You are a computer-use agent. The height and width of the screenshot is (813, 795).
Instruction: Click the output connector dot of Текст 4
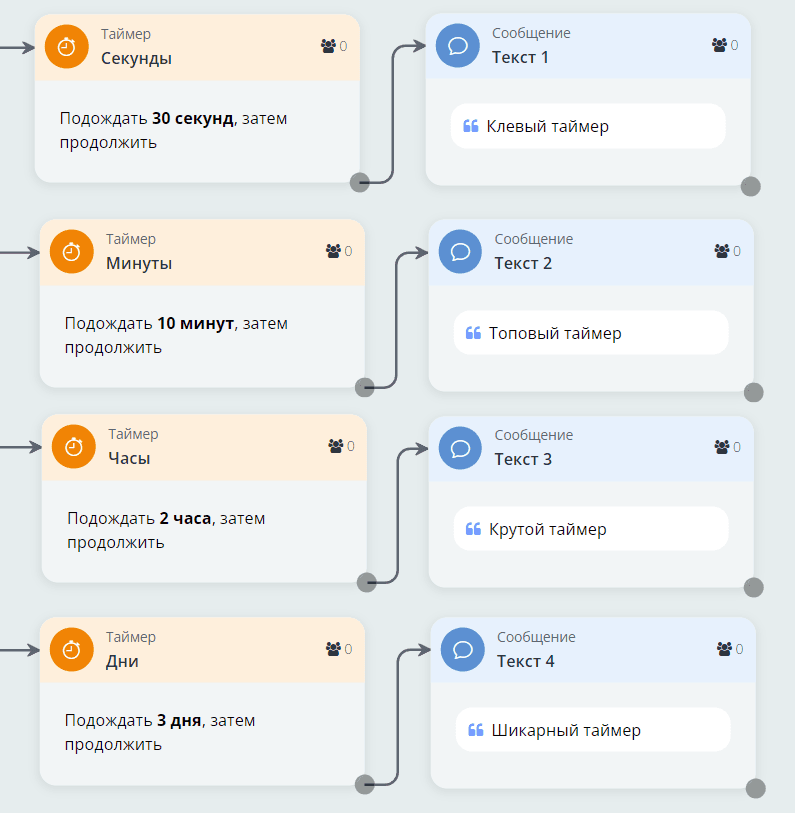point(755,788)
